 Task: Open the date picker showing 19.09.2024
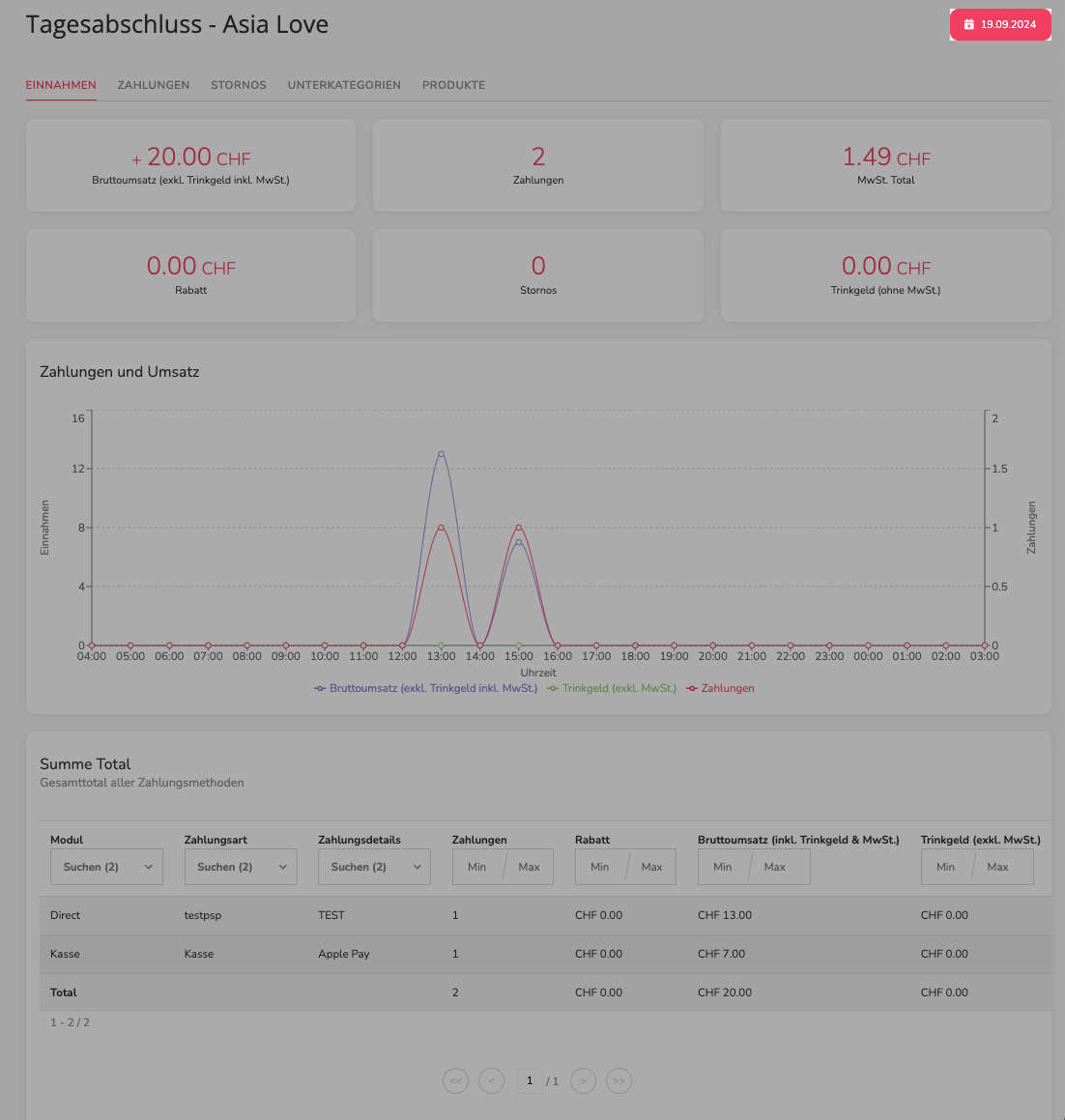click(x=1000, y=24)
